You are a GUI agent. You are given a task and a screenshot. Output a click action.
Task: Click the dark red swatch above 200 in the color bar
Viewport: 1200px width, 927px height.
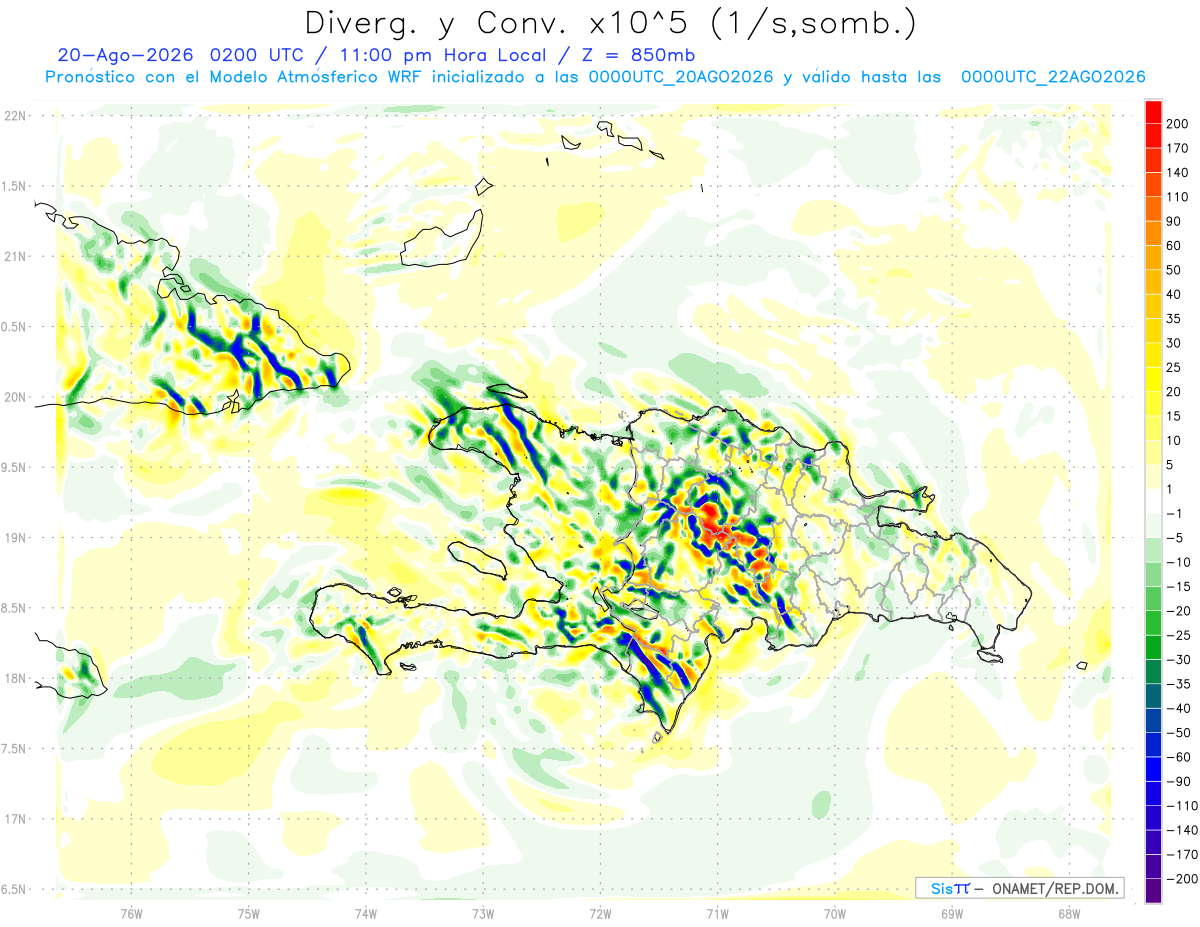pos(1153,111)
